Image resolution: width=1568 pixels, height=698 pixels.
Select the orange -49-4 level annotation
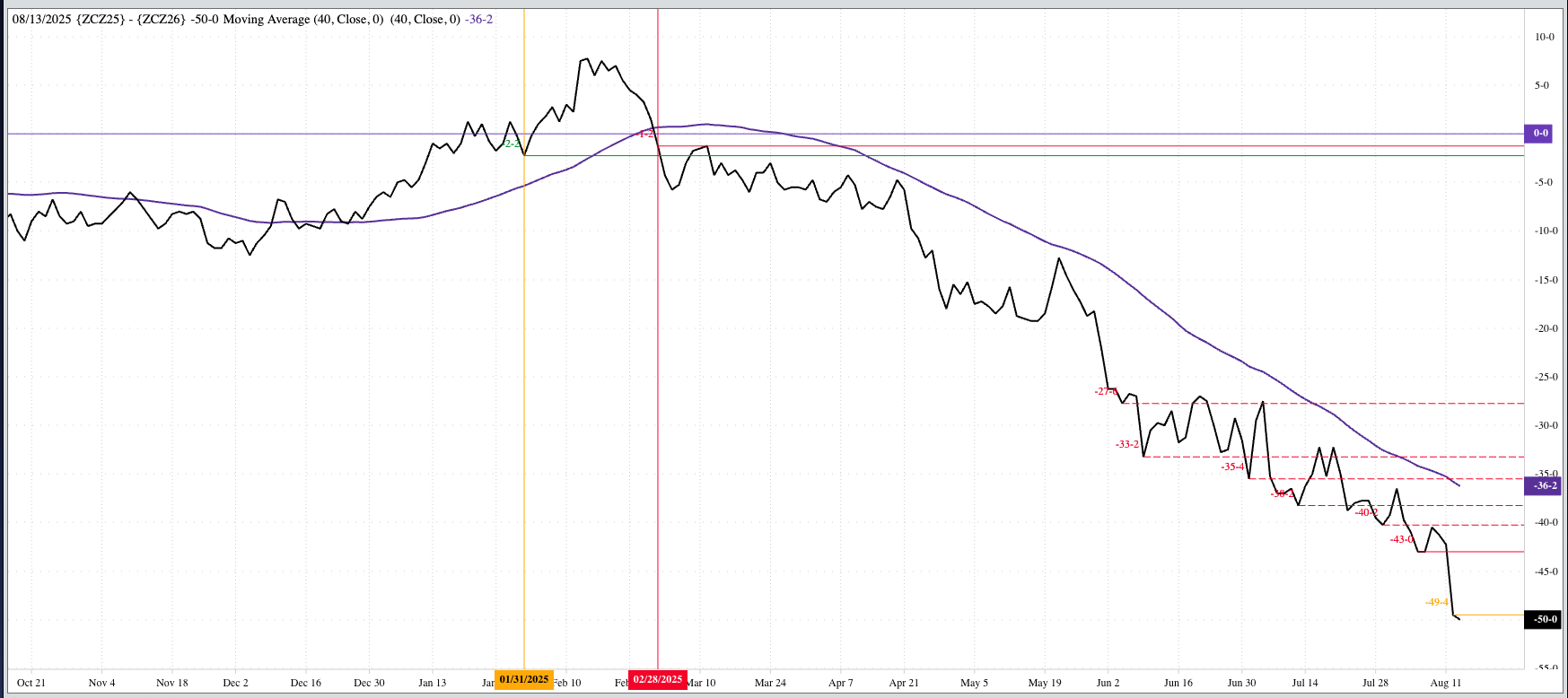tap(1437, 602)
